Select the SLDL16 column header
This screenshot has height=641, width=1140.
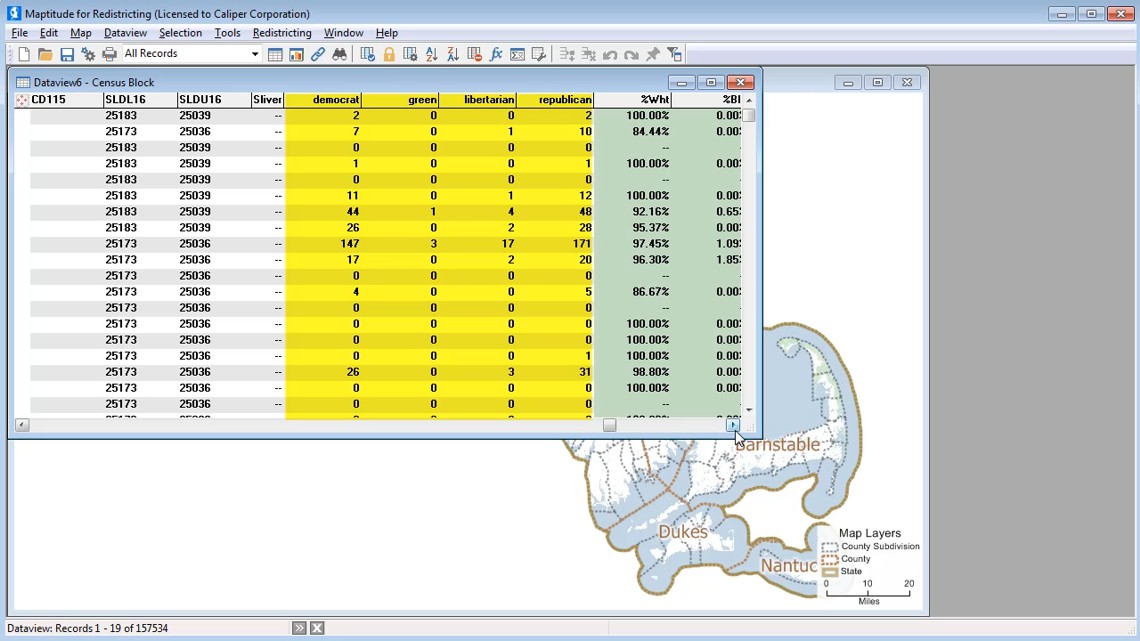click(138, 99)
